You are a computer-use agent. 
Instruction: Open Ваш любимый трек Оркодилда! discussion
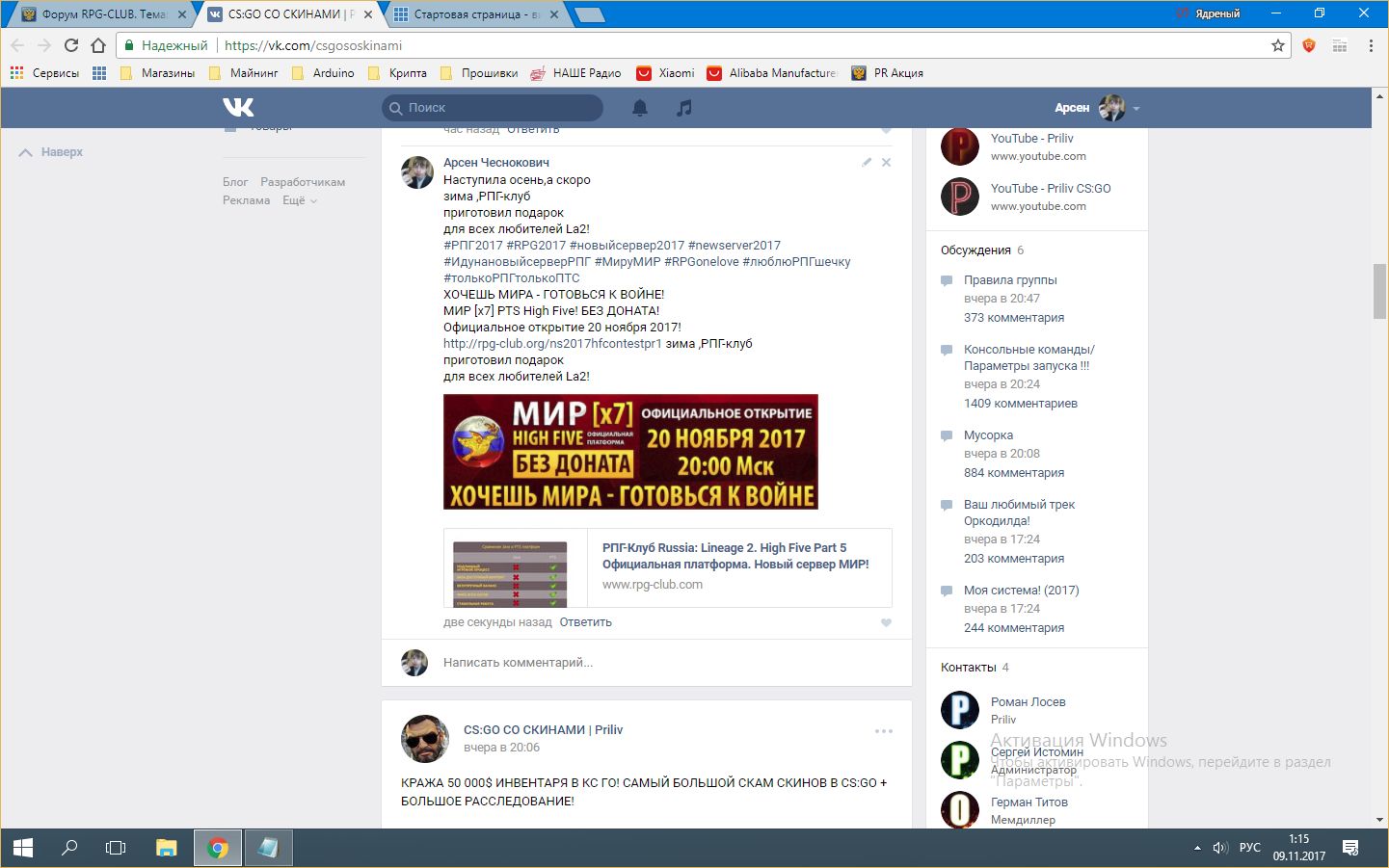point(1019,513)
